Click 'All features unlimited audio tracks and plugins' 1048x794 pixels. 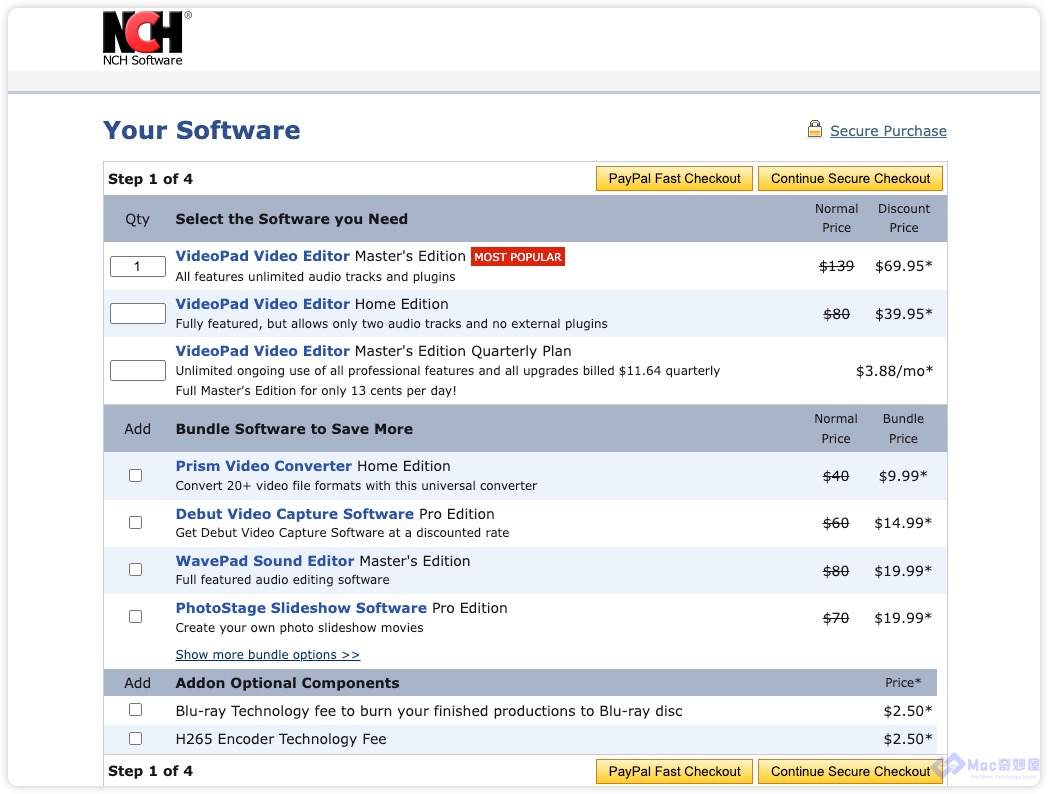(x=315, y=277)
